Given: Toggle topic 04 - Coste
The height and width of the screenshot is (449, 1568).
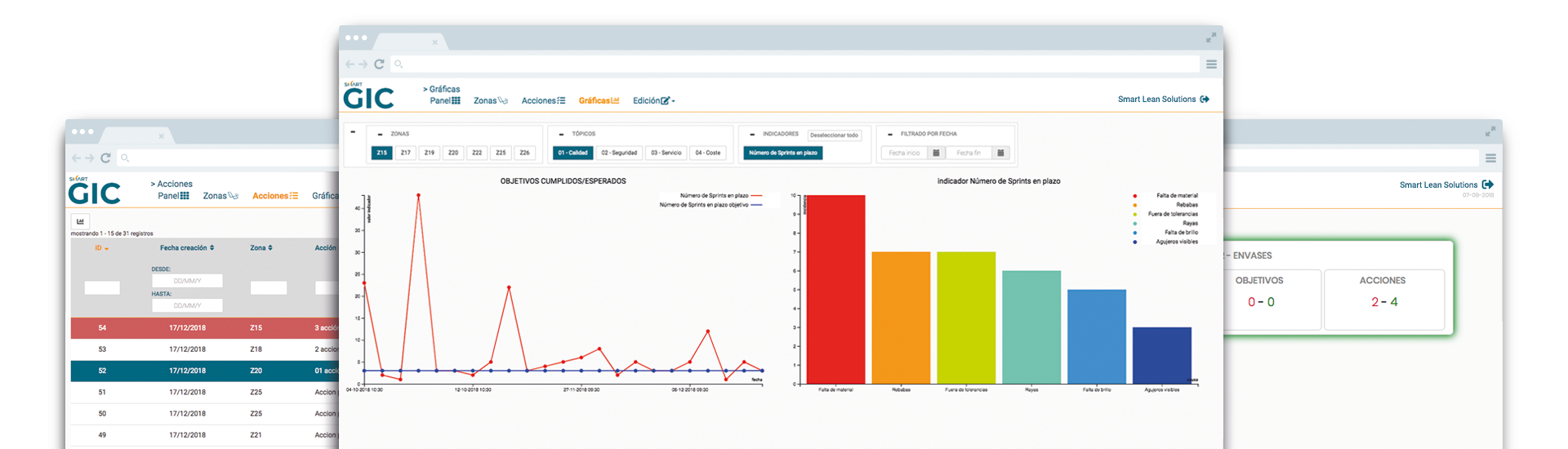Looking at the screenshot, I should coord(708,153).
